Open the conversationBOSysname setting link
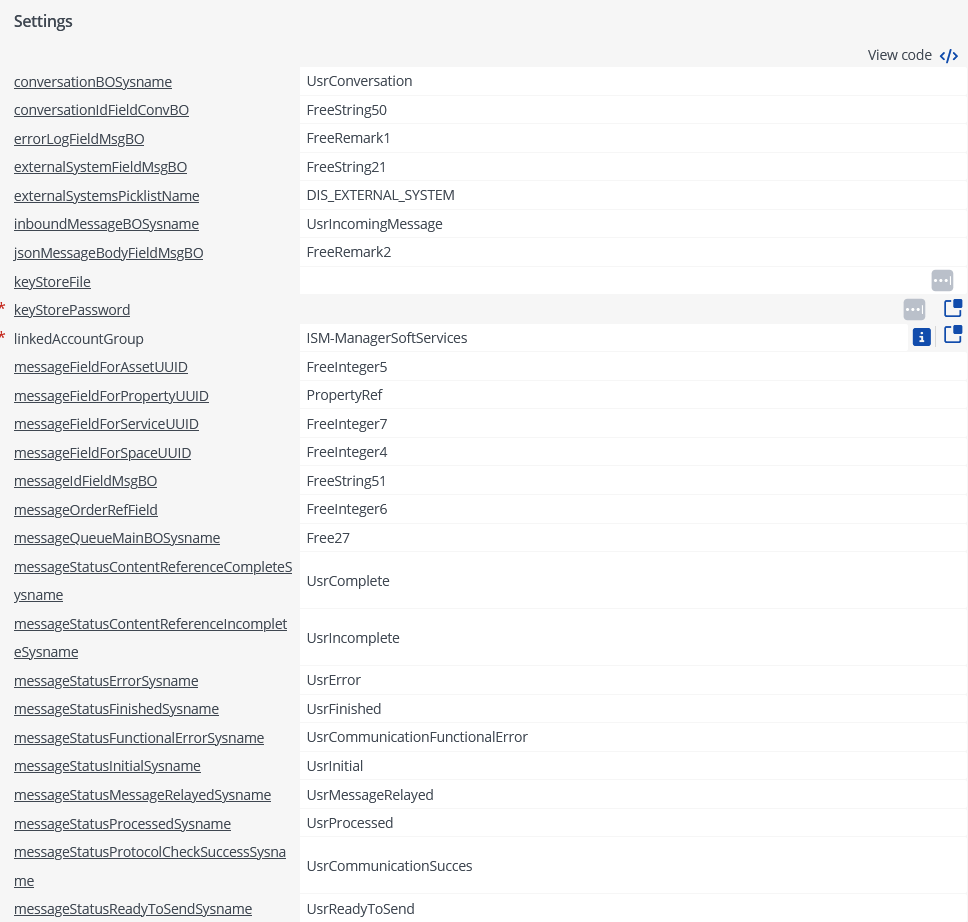 [93, 82]
